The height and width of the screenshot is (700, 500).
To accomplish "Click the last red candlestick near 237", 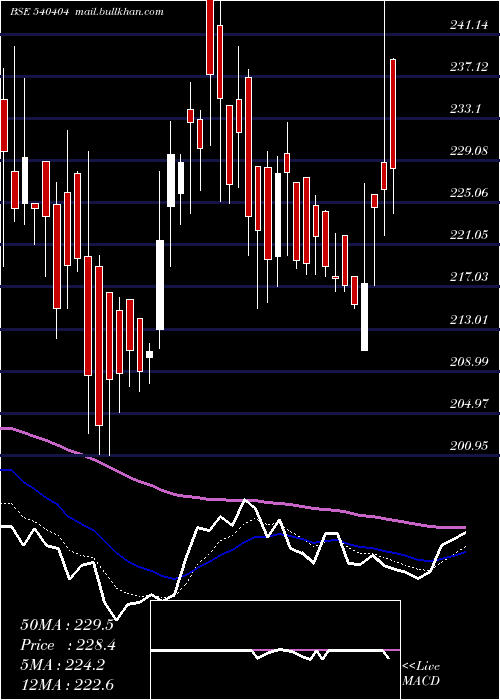I will [x=393, y=114].
